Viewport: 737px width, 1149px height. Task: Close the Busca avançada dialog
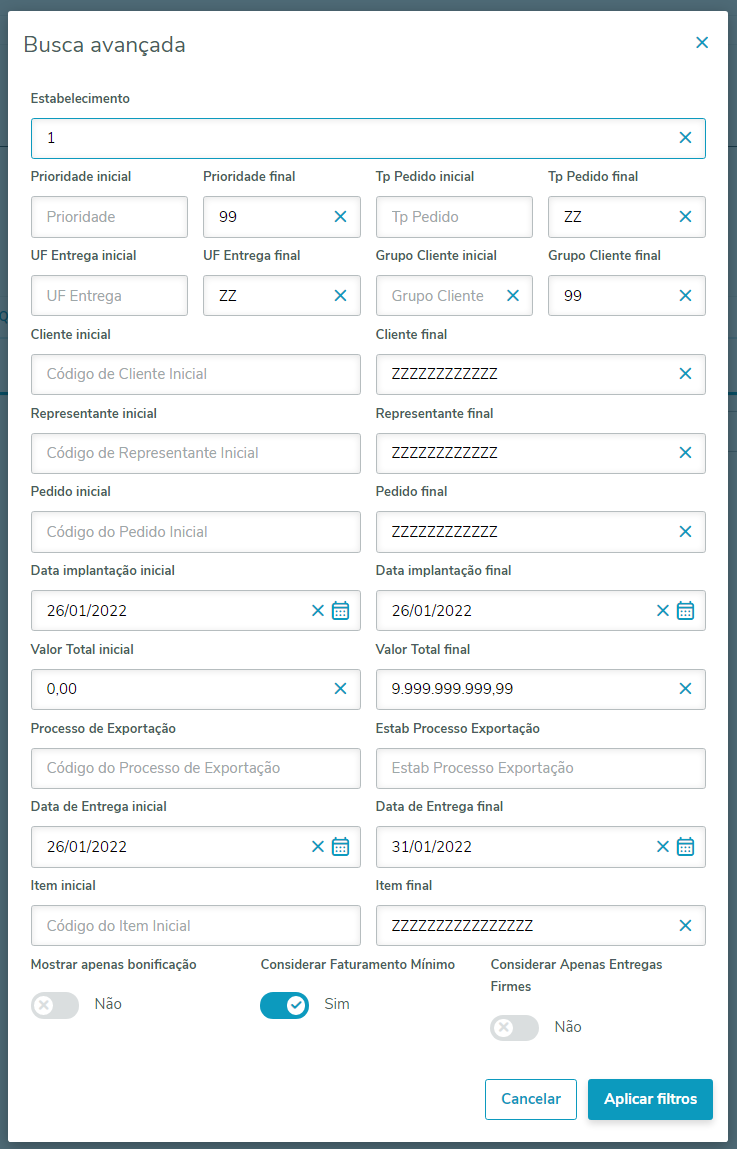(x=702, y=43)
